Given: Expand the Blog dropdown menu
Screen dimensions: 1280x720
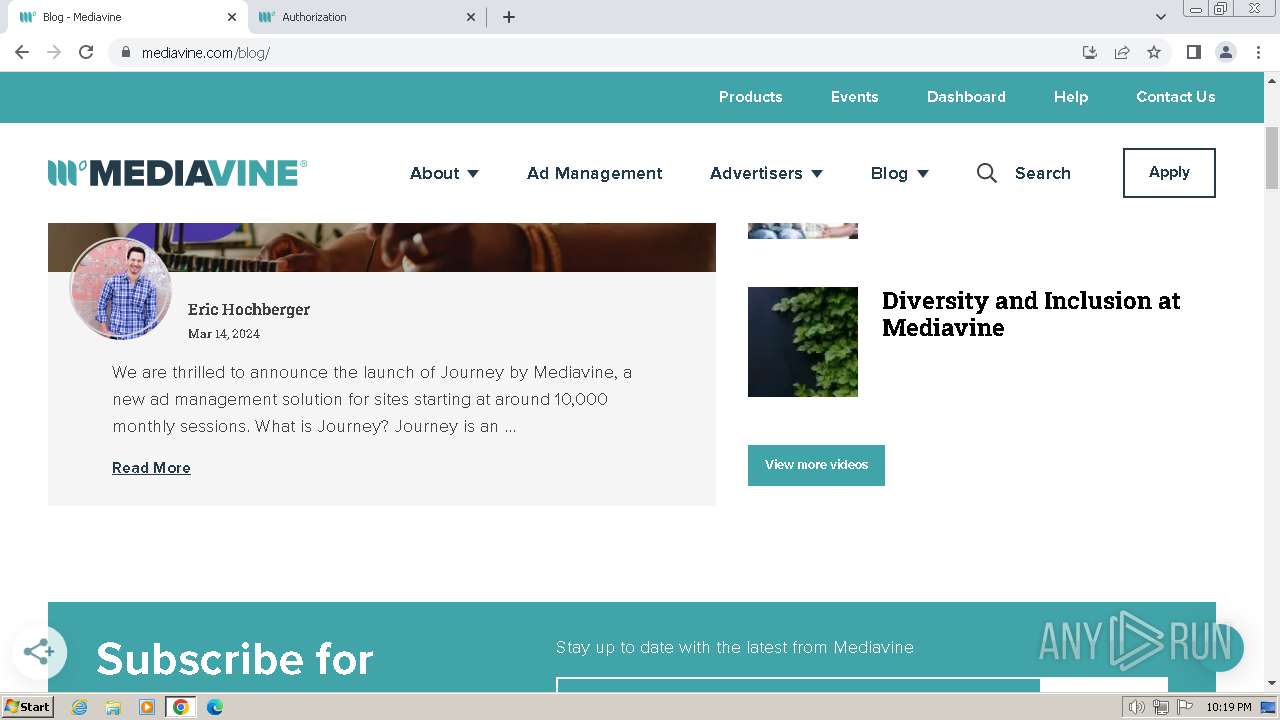Looking at the screenshot, I should tap(899, 173).
